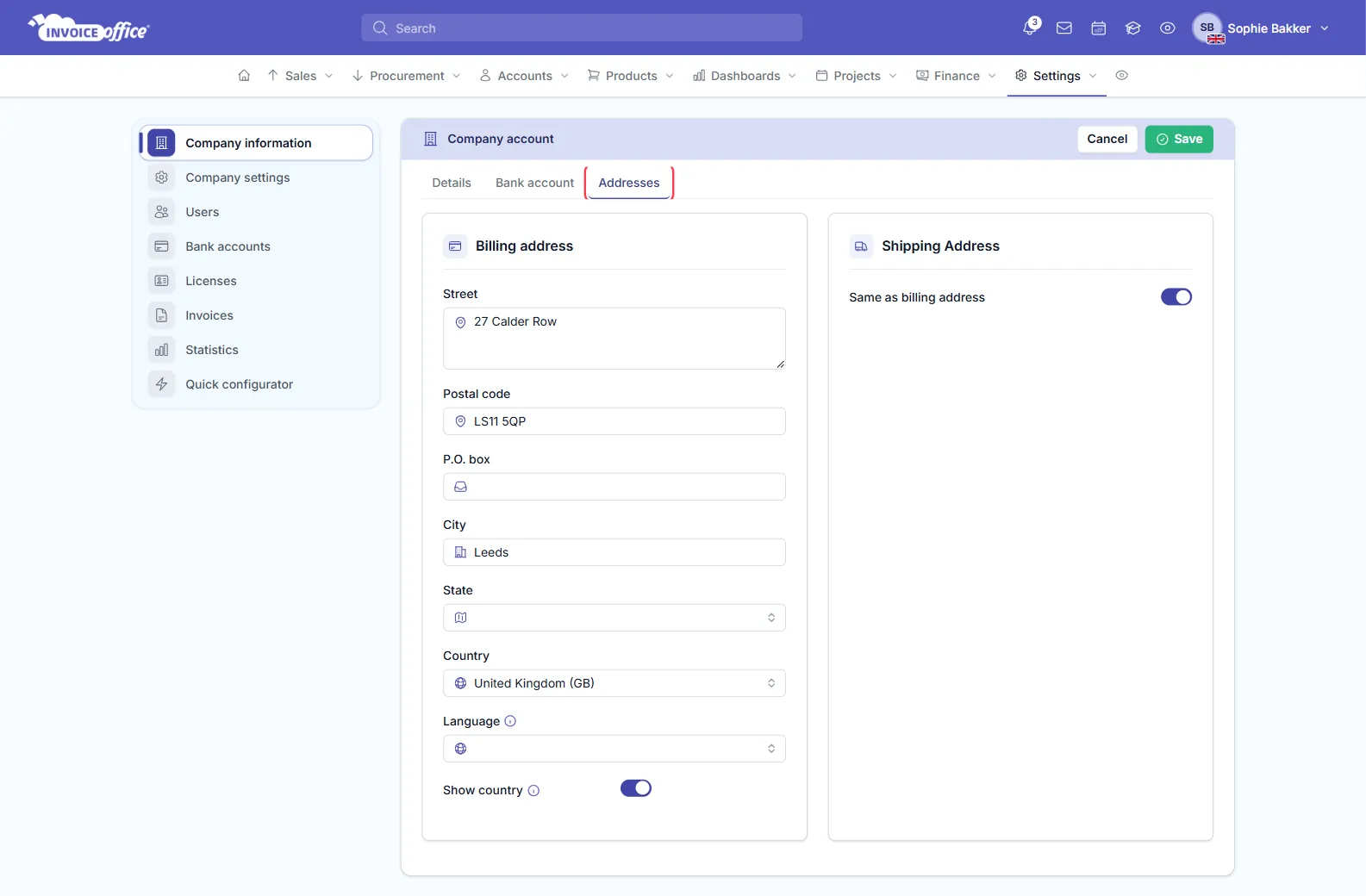Click the eye icon in top header
1366x896 pixels.
tap(1168, 28)
